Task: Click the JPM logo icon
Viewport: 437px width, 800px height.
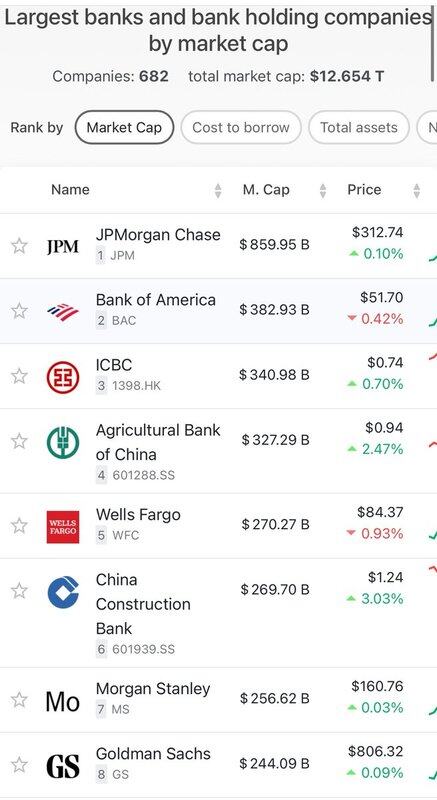Action: point(63,246)
